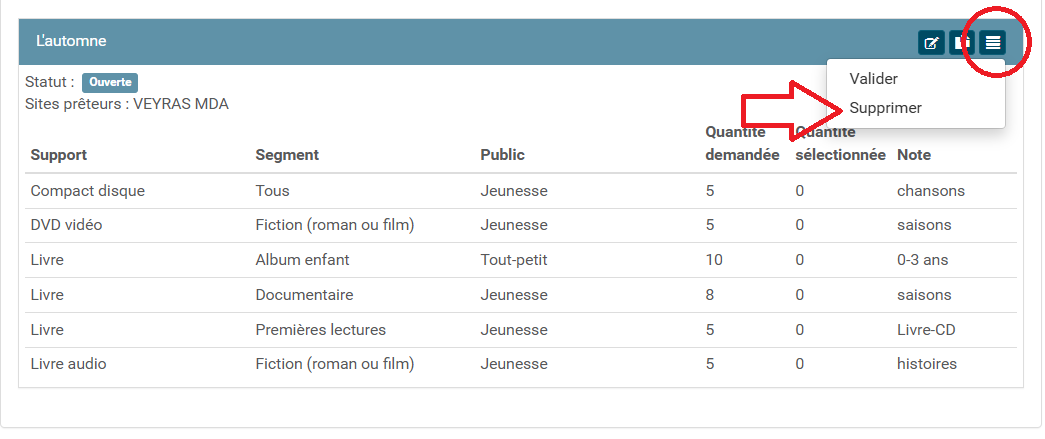Select the Livre audio row
This screenshot has height=439, width=1045.
point(68,364)
